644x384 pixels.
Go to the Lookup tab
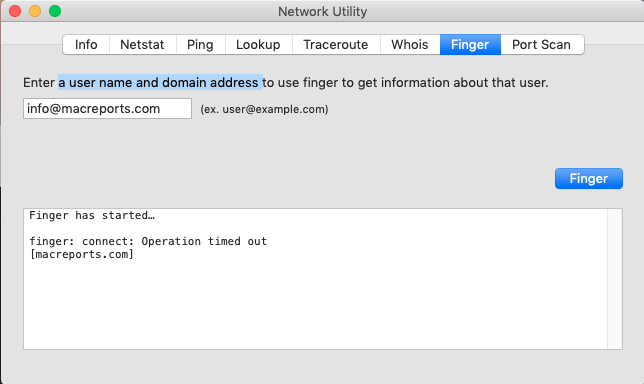click(258, 44)
